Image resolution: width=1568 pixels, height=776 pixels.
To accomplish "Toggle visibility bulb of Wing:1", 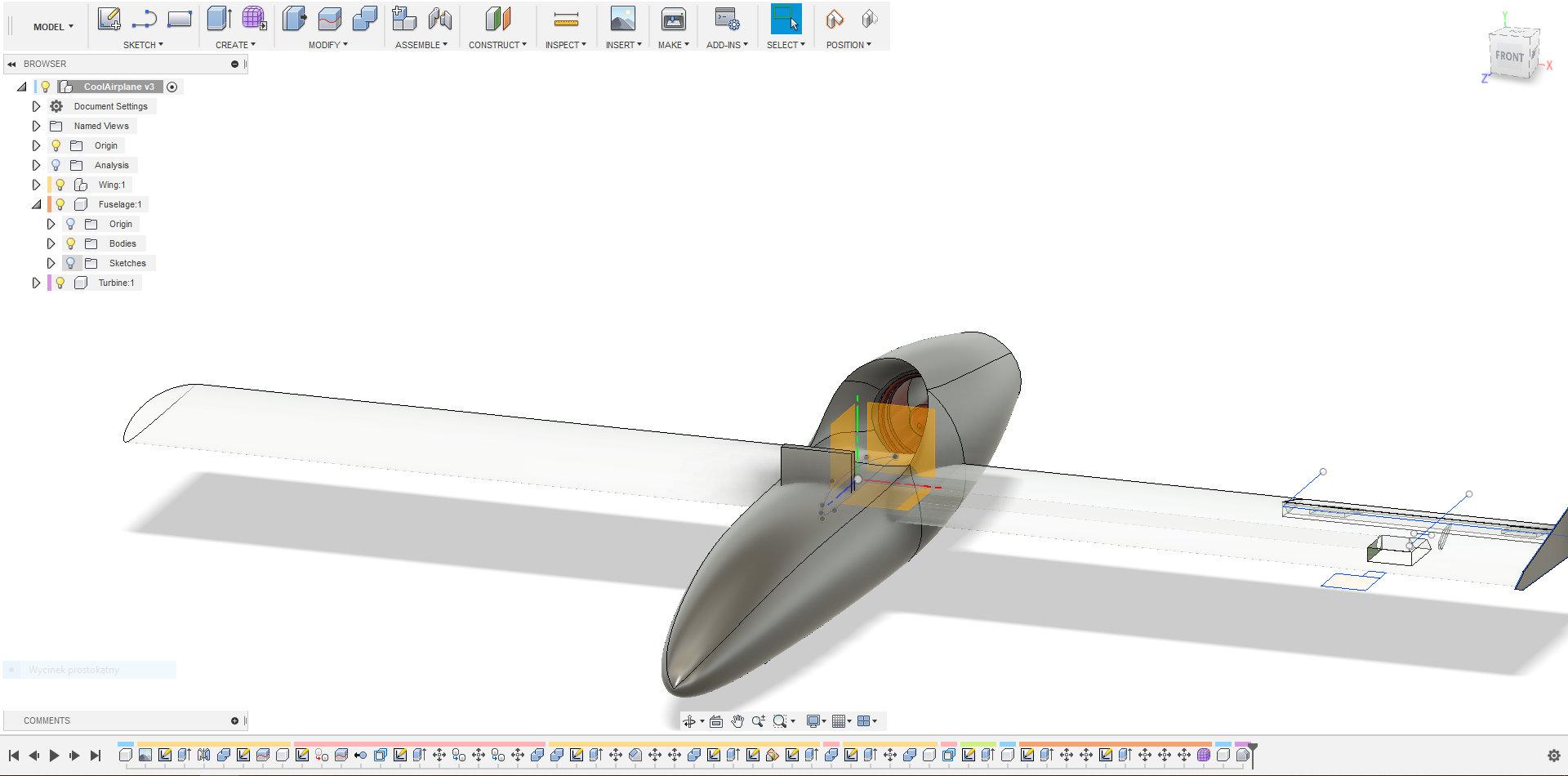I will (60, 185).
